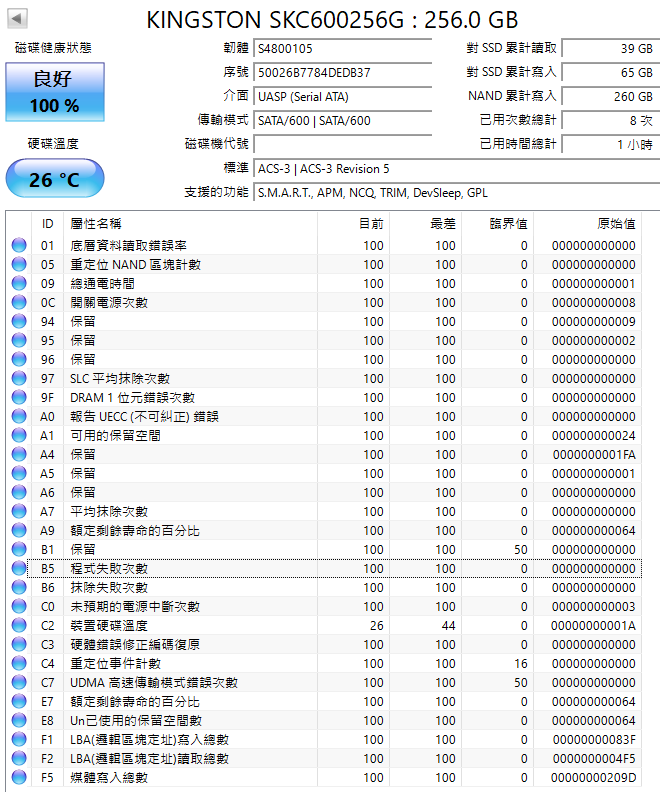Click the supported features field with S.M.A.R.T.
Viewport: 660px width, 792px height.
(456, 193)
